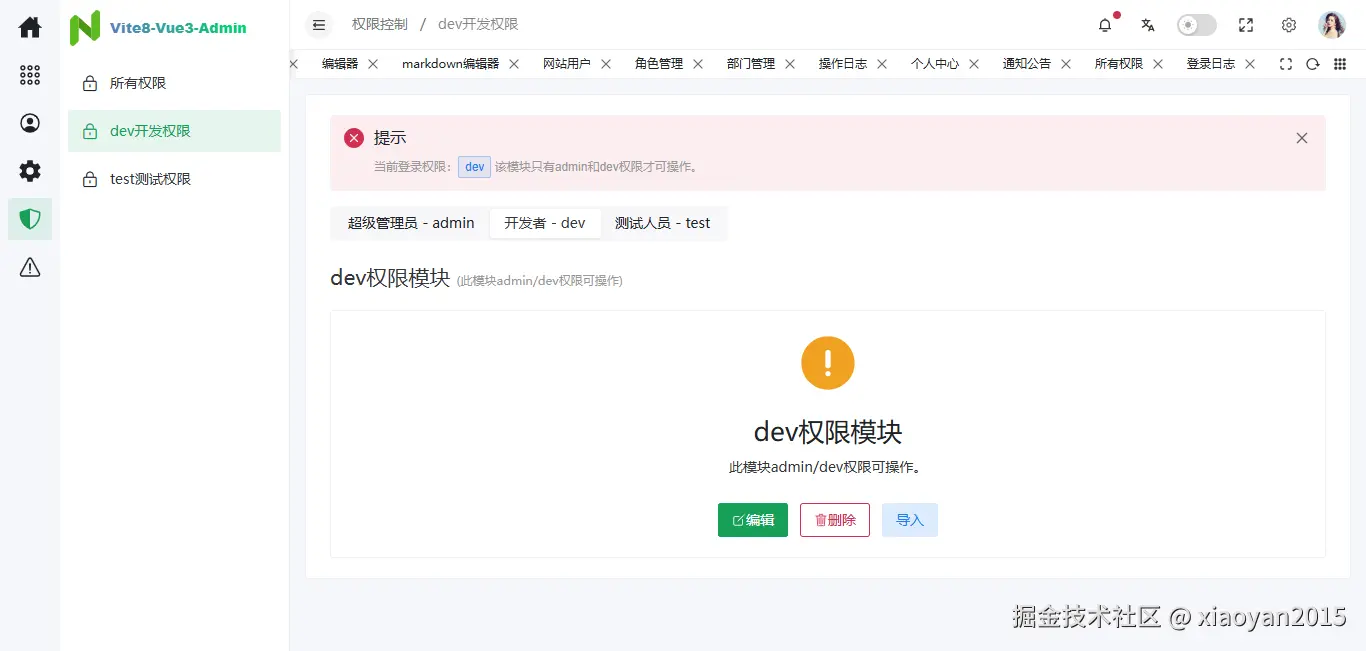Open theme settings gear in header
Viewport: 1366px width, 651px height.
pos(1289,25)
